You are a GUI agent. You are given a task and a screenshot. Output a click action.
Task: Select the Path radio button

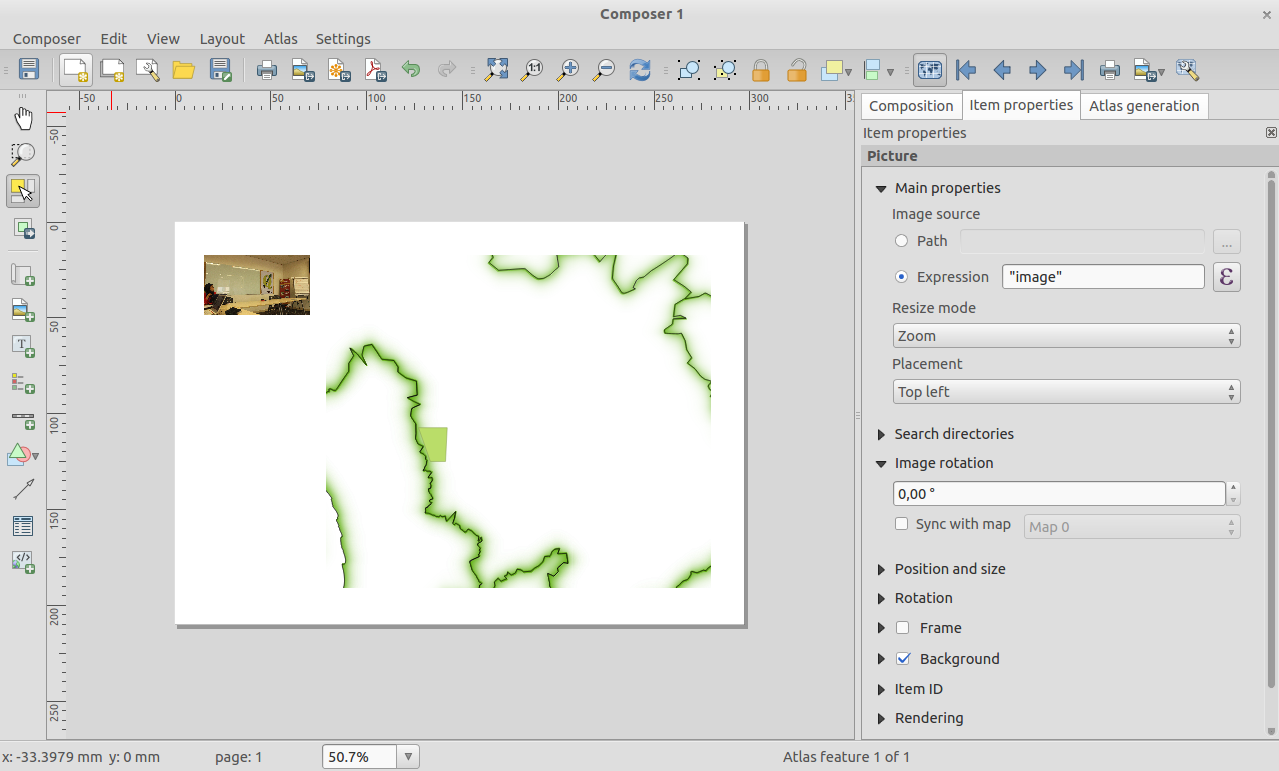coord(902,241)
